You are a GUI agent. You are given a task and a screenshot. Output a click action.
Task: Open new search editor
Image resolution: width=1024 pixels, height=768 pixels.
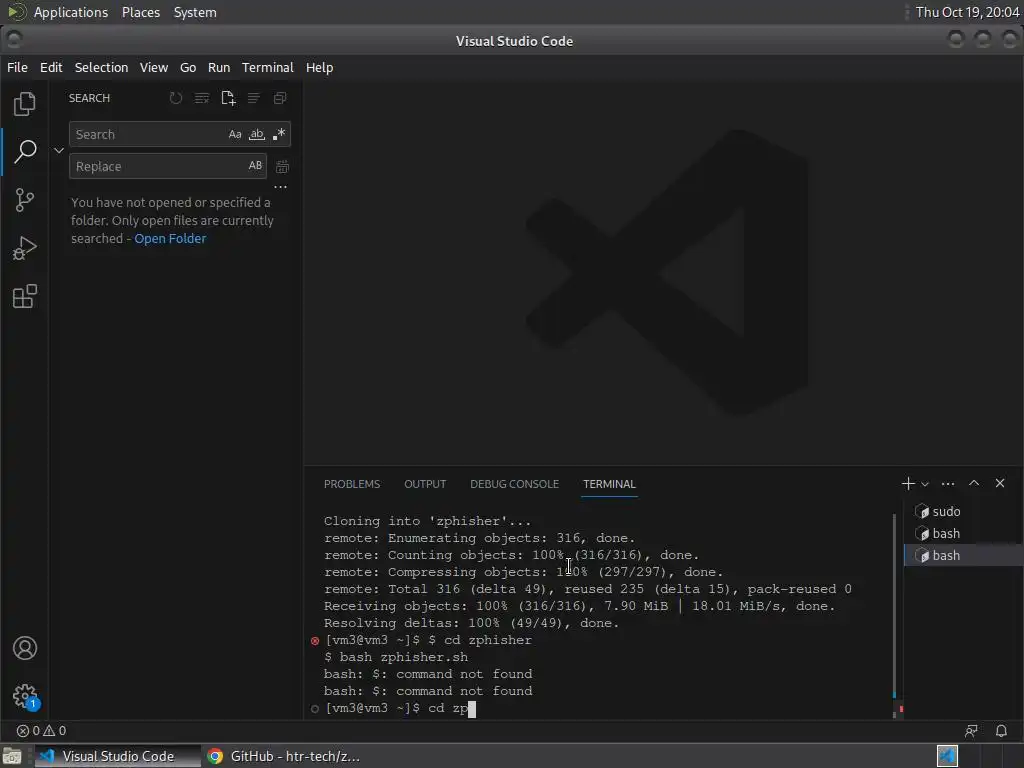point(228,98)
